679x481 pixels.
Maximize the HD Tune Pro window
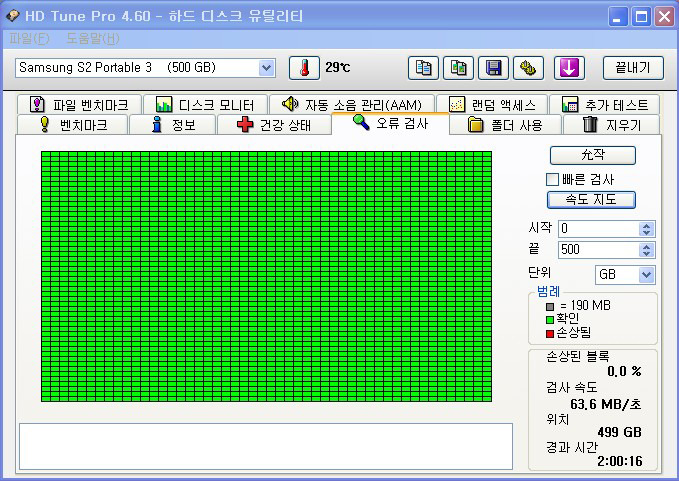[x=641, y=17]
